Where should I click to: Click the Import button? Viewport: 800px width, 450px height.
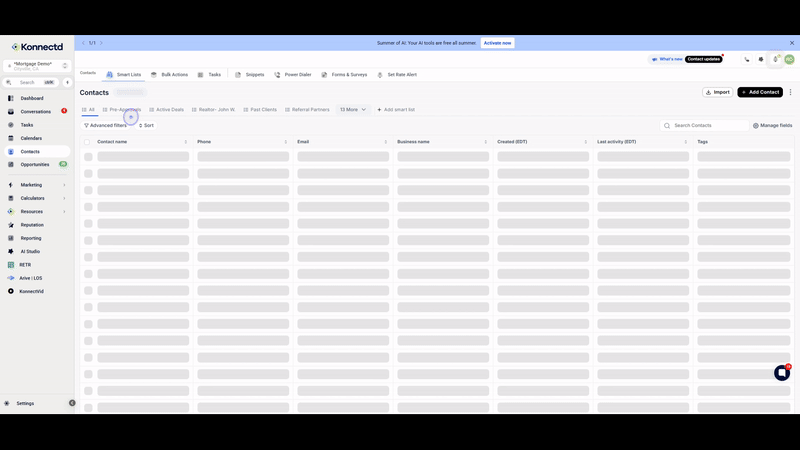coord(717,92)
